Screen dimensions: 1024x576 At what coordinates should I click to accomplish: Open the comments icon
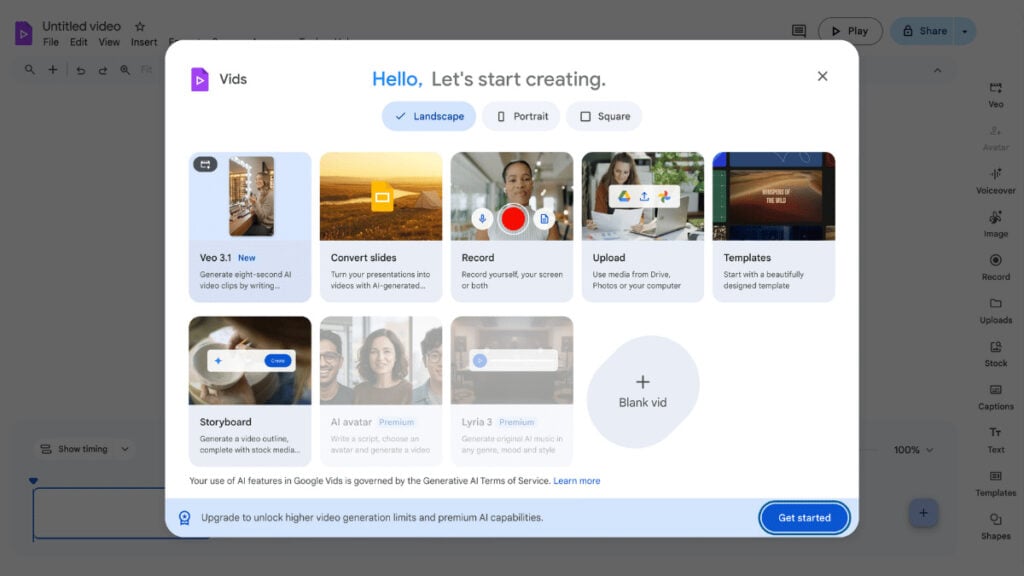pos(799,31)
